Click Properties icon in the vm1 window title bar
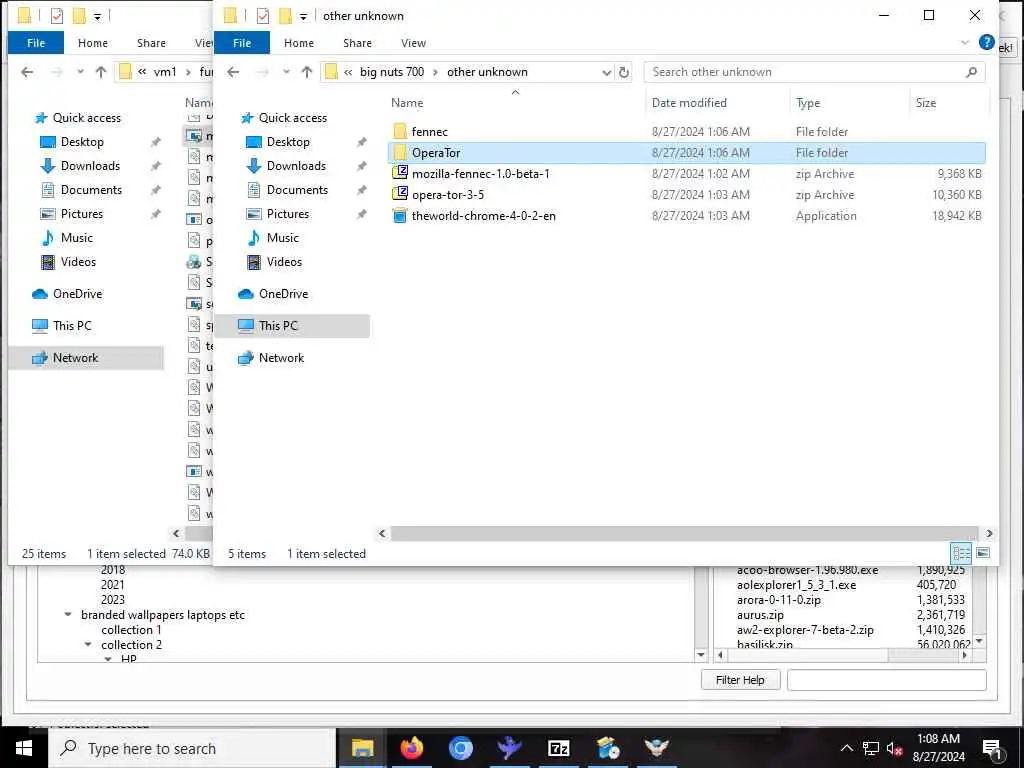 (57, 16)
